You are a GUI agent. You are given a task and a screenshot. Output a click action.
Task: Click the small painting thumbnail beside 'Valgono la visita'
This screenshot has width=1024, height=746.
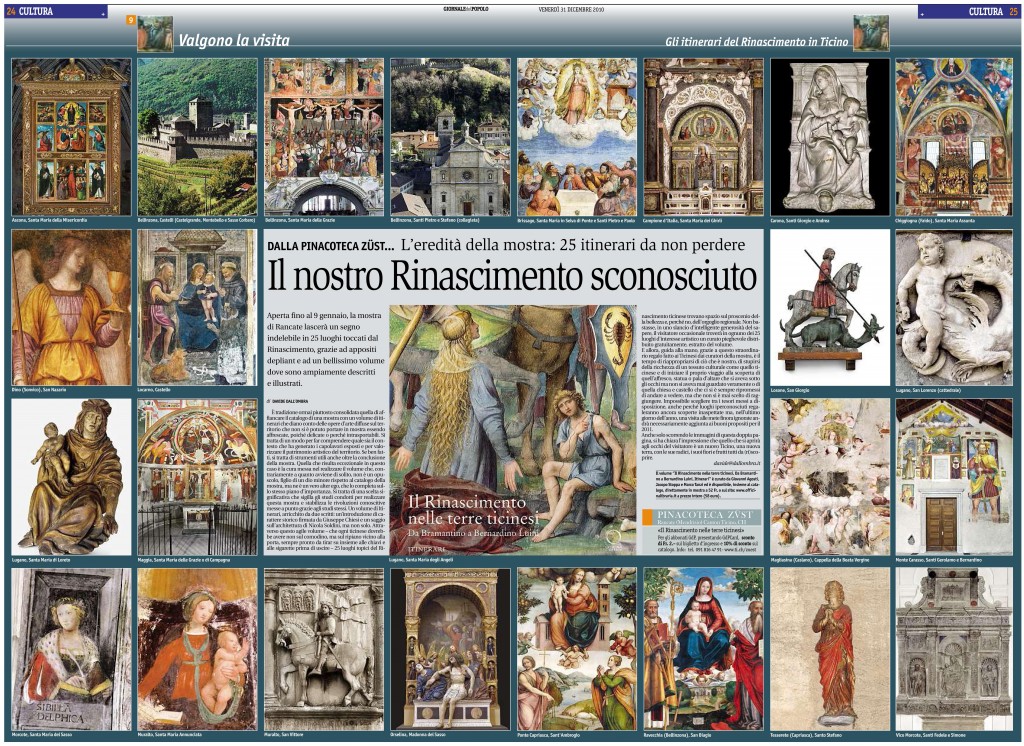[155, 34]
